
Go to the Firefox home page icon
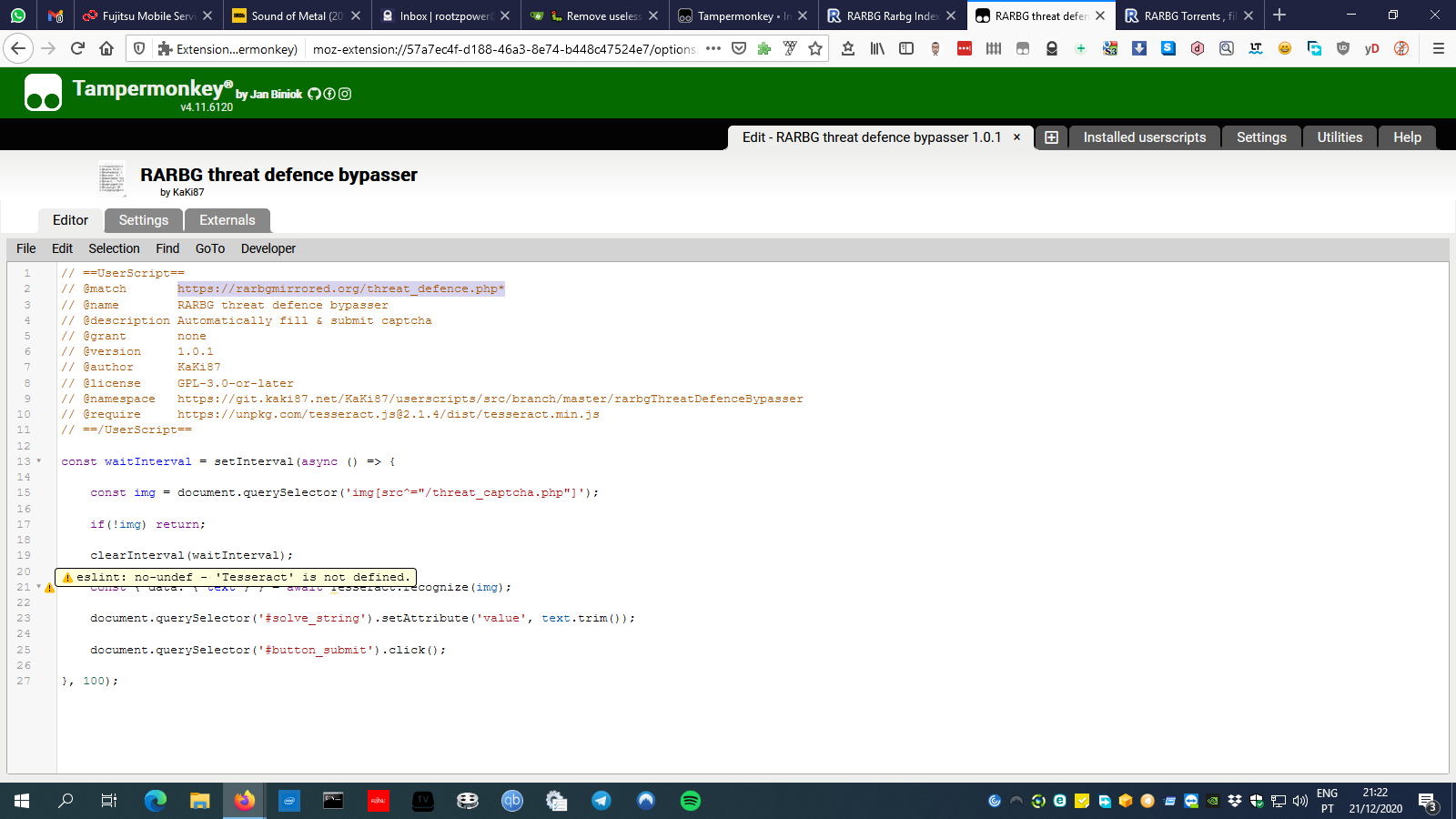pos(106,48)
